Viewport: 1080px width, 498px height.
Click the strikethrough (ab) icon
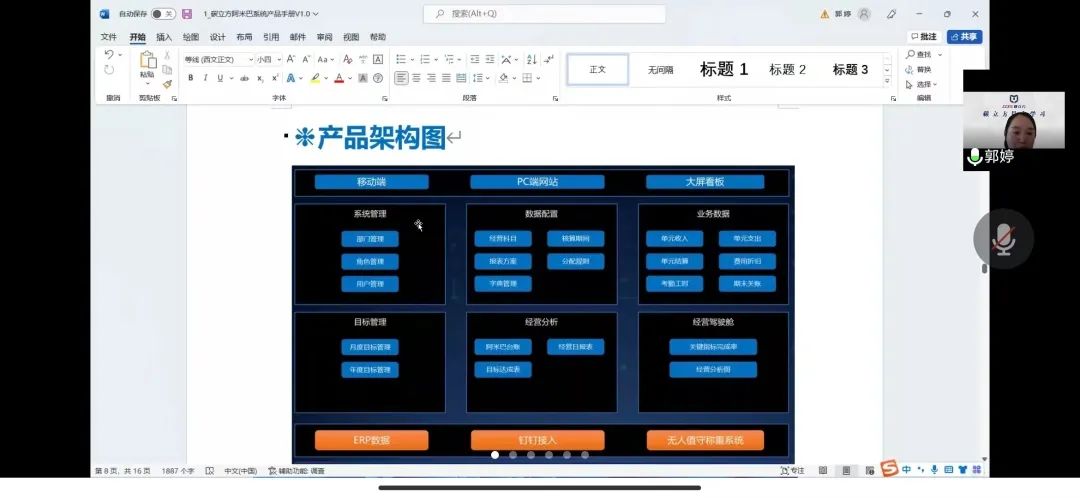point(244,78)
